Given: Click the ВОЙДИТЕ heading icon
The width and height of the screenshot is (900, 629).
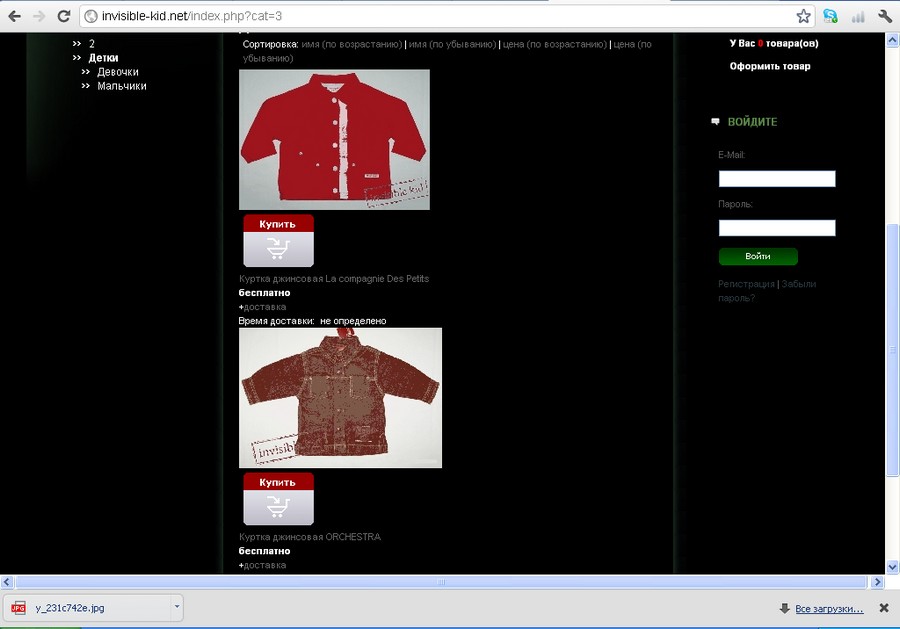Looking at the screenshot, I should pyautogui.click(x=715, y=122).
